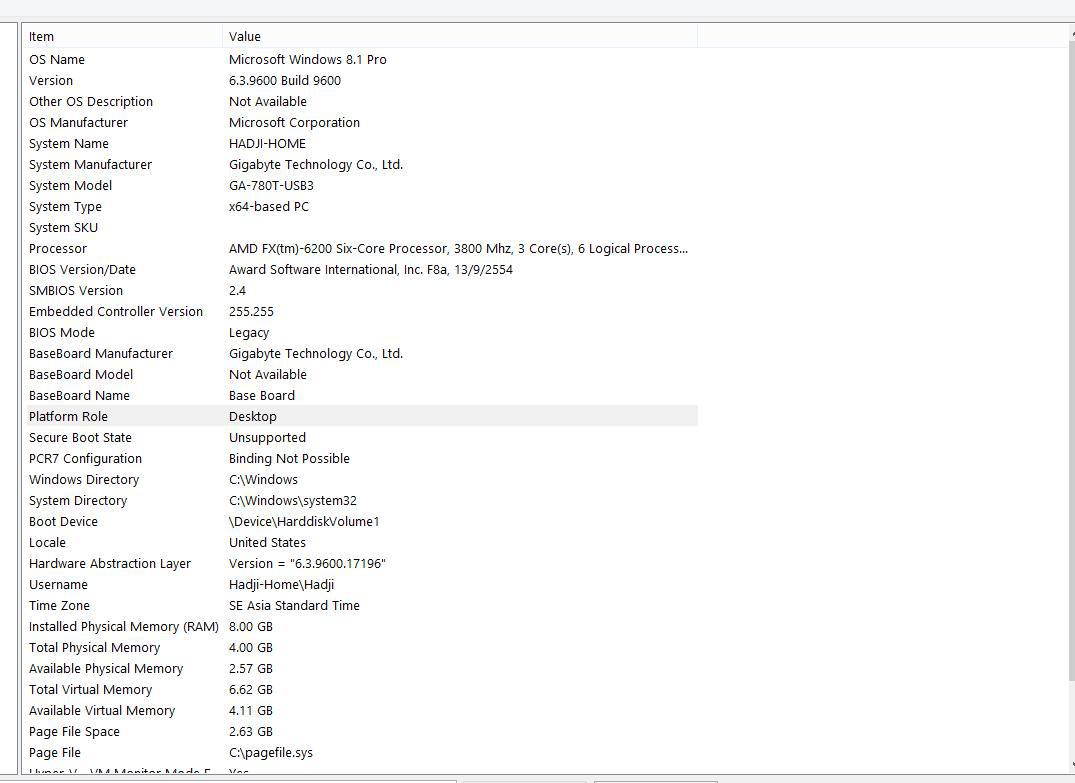Screen dimensions: 1075x783
Task: Select the System Model row
Action: coord(70,186)
